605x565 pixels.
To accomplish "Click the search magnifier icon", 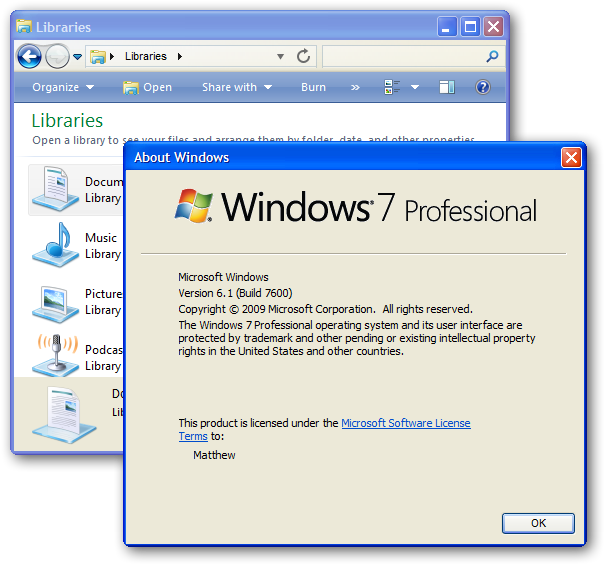I will (492, 57).
